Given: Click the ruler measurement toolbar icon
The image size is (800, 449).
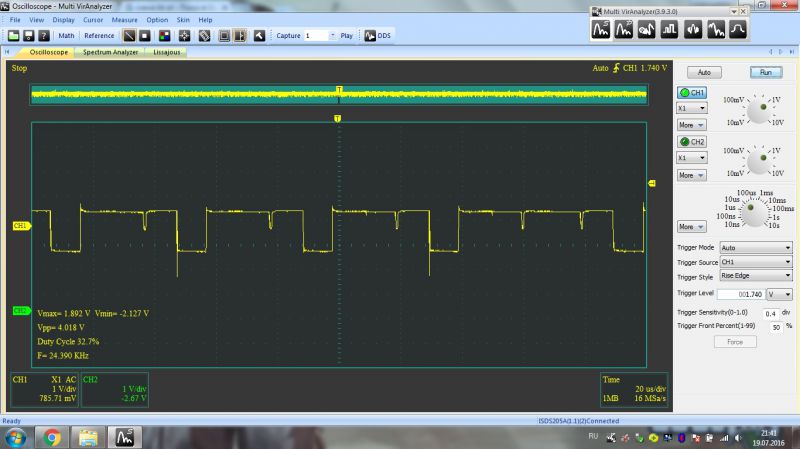Looking at the screenshot, I should (204, 36).
